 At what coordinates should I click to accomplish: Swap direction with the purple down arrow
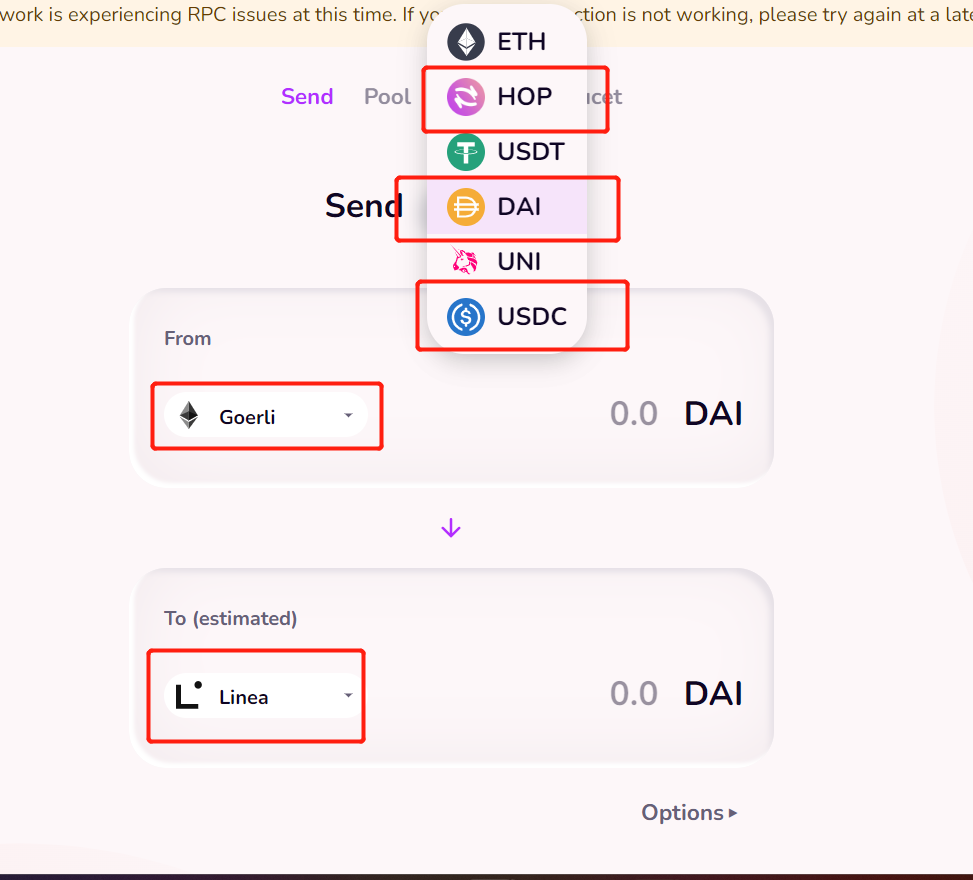coord(451,528)
